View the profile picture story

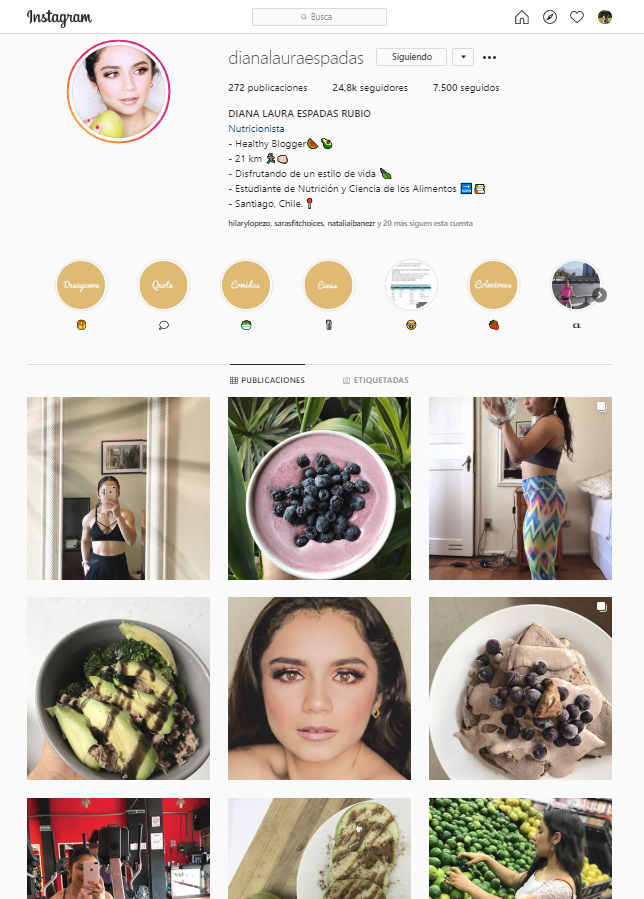[x=119, y=92]
